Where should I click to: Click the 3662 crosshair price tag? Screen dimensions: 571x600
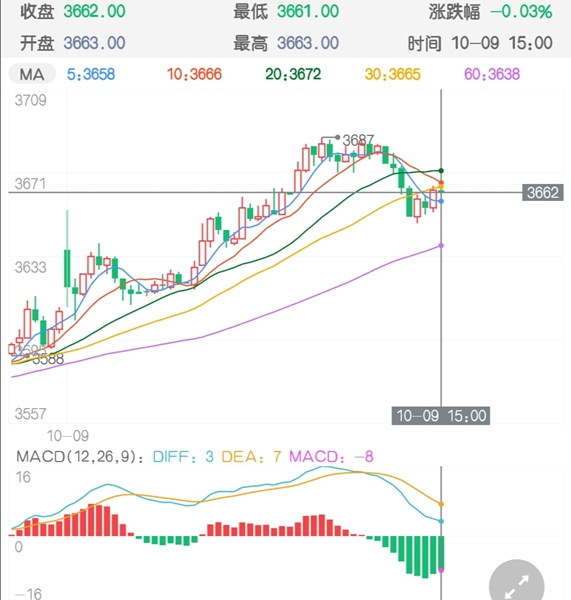[x=543, y=192]
